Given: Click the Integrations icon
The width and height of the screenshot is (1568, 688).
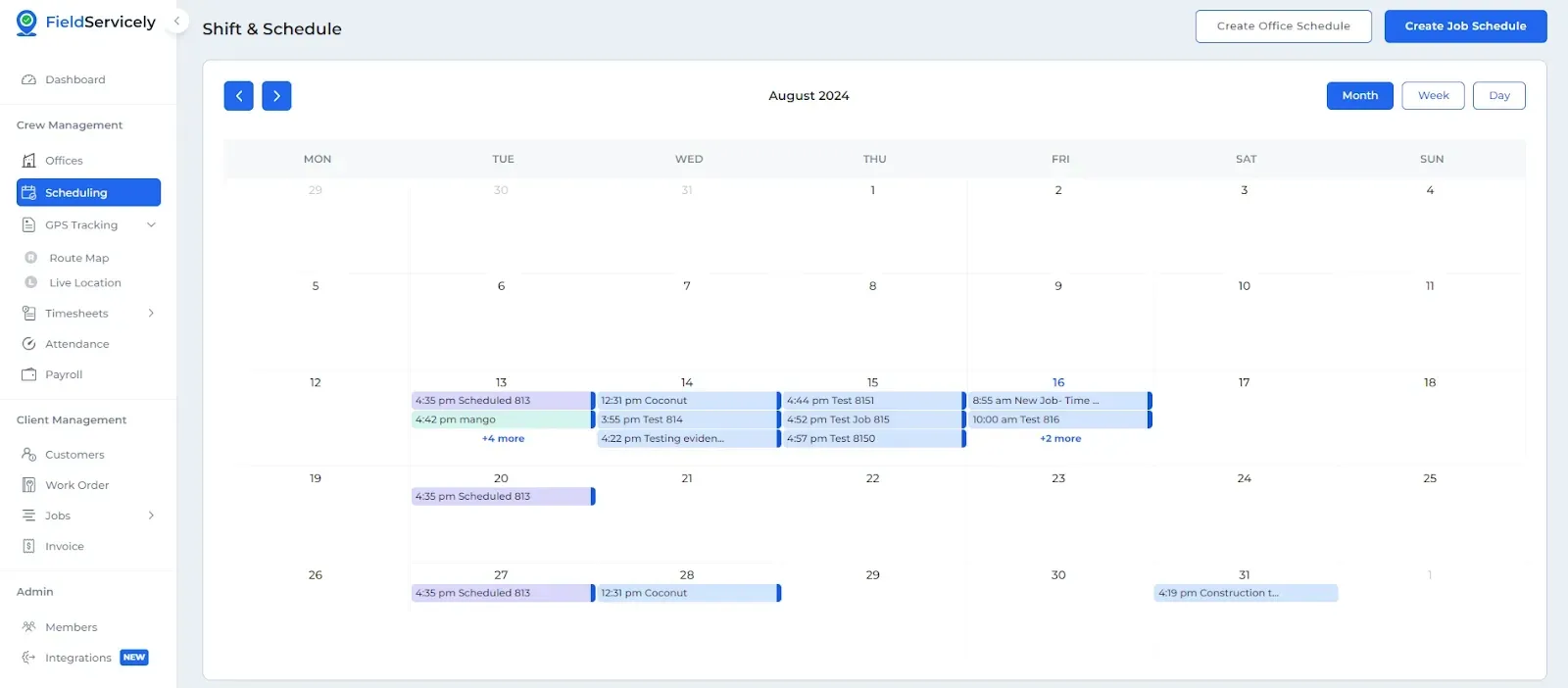Looking at the screenshot, I should (29, 658).
